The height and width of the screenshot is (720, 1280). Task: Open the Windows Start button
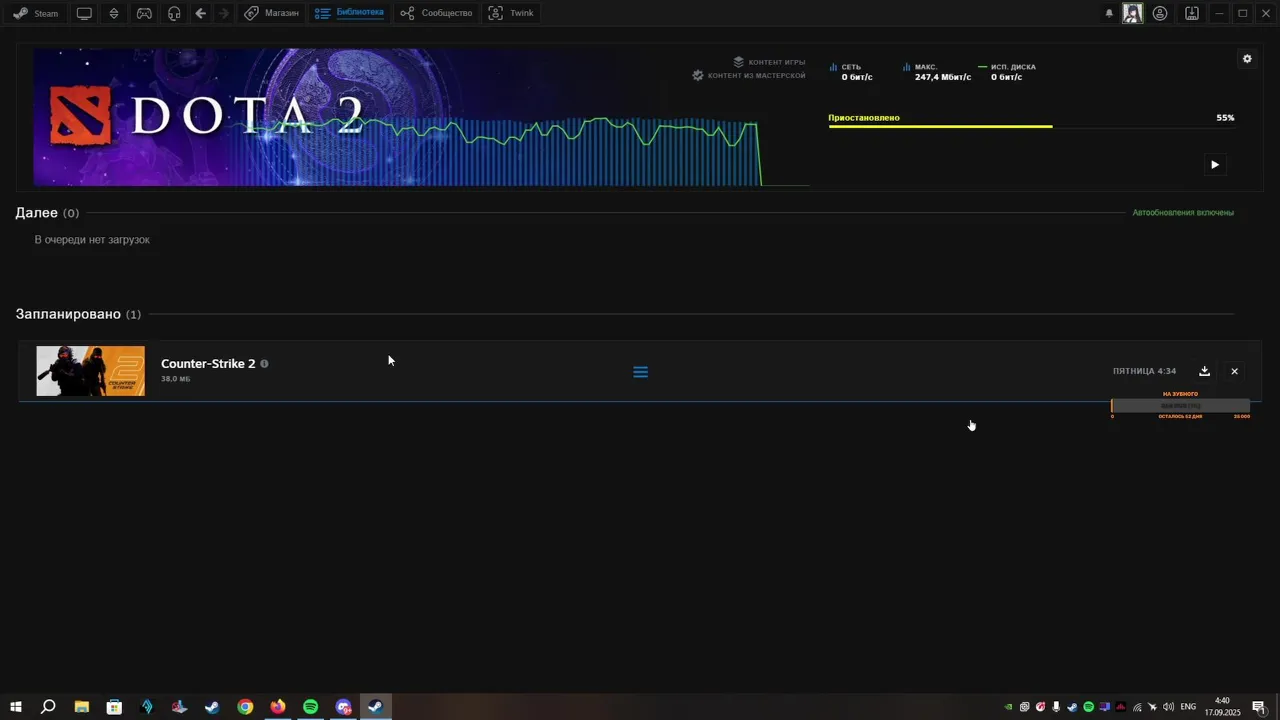point(16,707)
